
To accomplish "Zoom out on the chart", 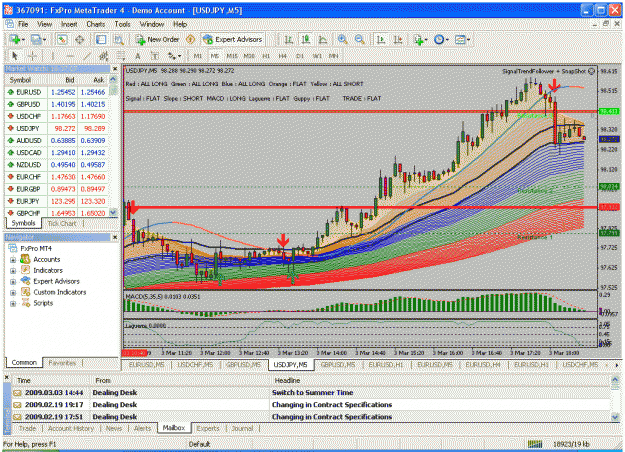I will (360, 39).
